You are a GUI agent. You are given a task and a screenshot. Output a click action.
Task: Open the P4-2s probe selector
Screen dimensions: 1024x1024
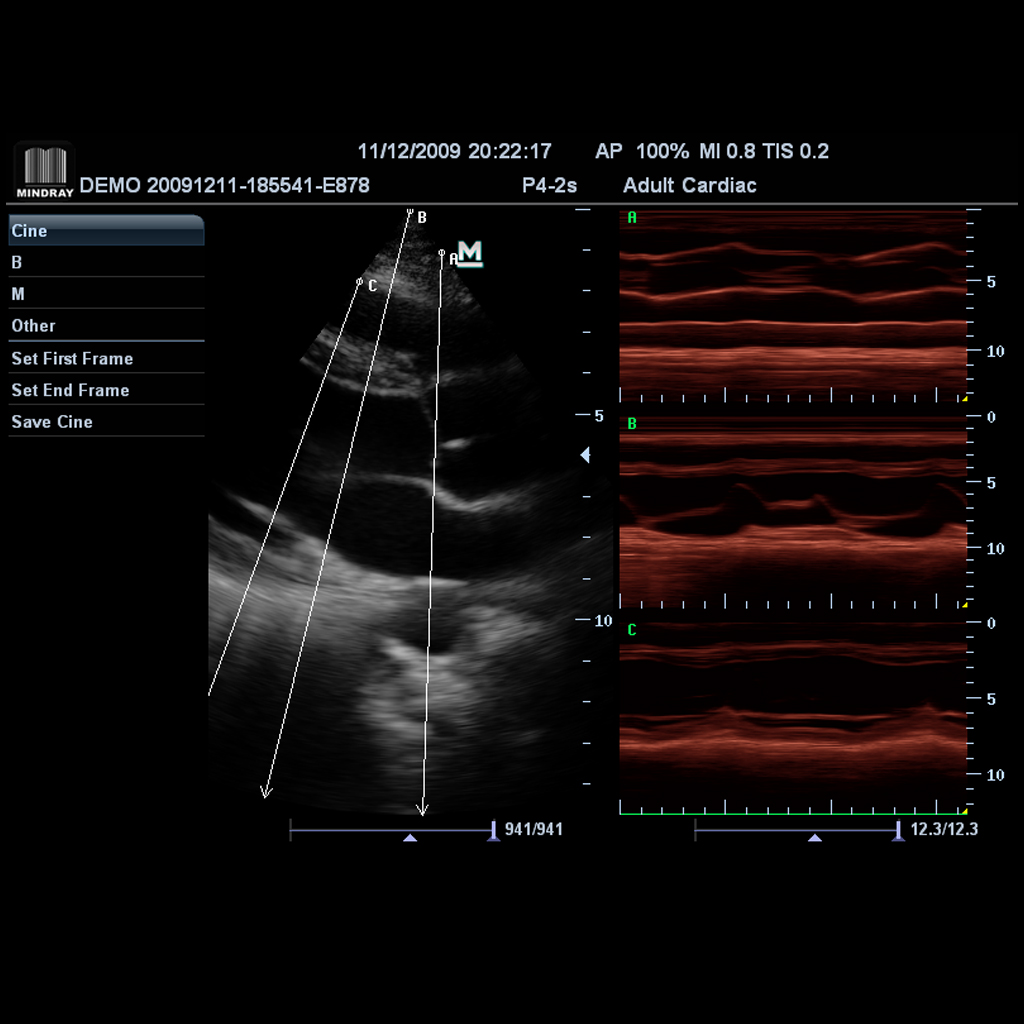click(548, 186)
